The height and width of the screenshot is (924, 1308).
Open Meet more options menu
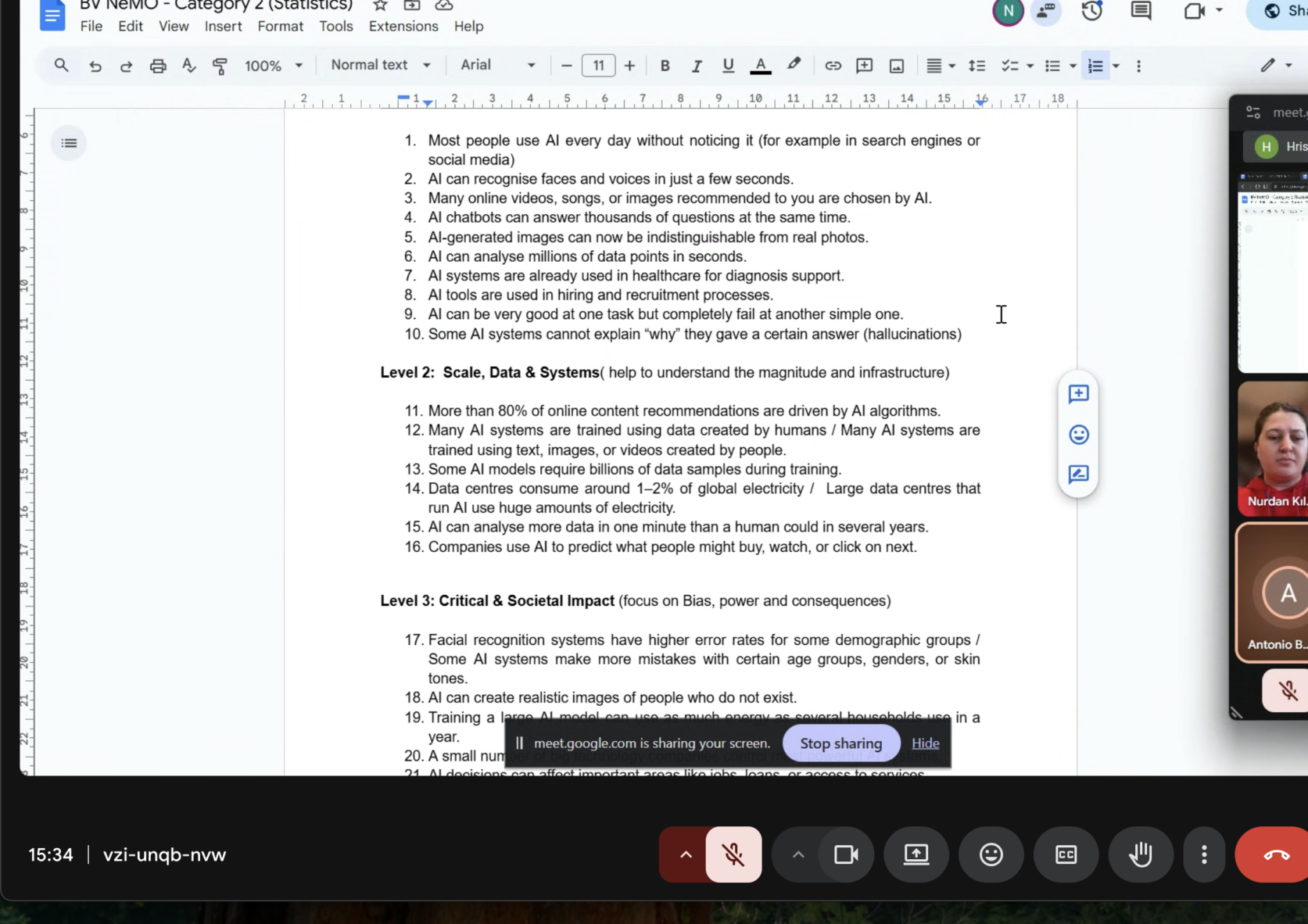click(1204, 854)
